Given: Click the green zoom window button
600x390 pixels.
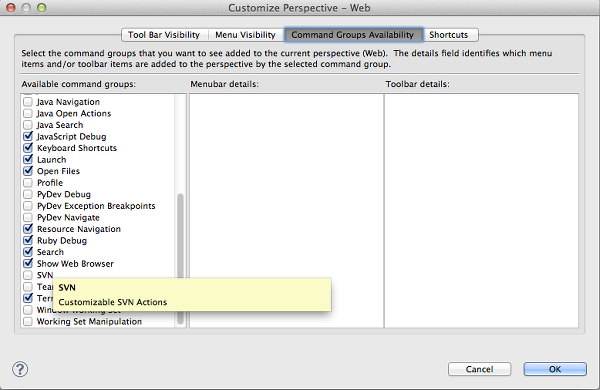Looking at the screenshot, I should tap(41, 7).
